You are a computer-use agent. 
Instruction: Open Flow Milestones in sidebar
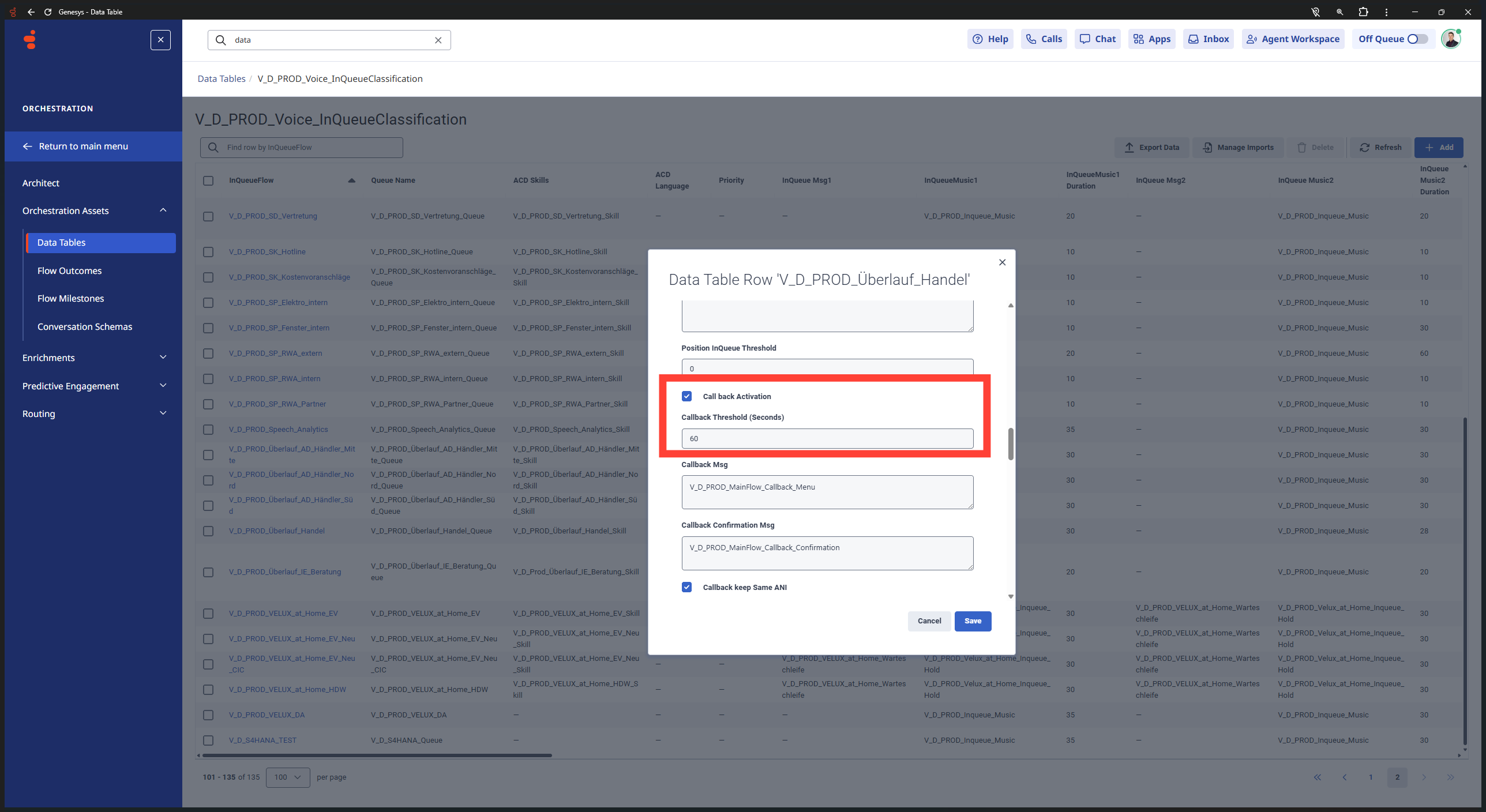70,299
